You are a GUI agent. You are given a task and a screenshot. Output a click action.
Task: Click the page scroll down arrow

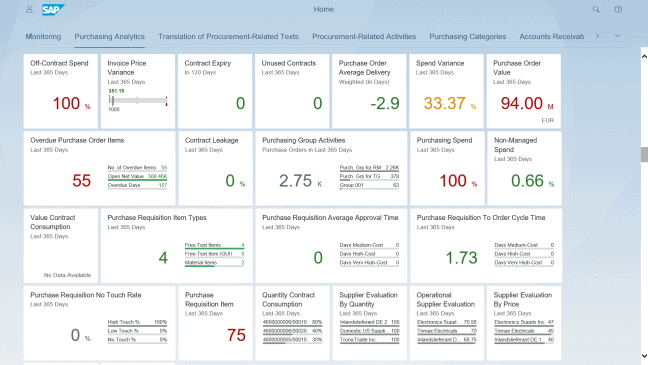[644, 355]
